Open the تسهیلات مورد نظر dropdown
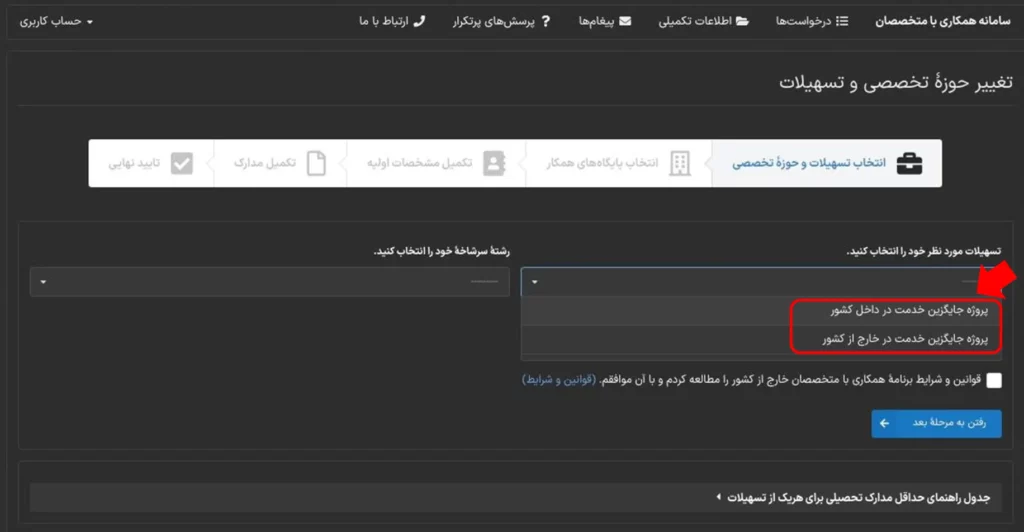Image resolution: width=1024 pixels, height=532 pixels. [x=761, y=282]
